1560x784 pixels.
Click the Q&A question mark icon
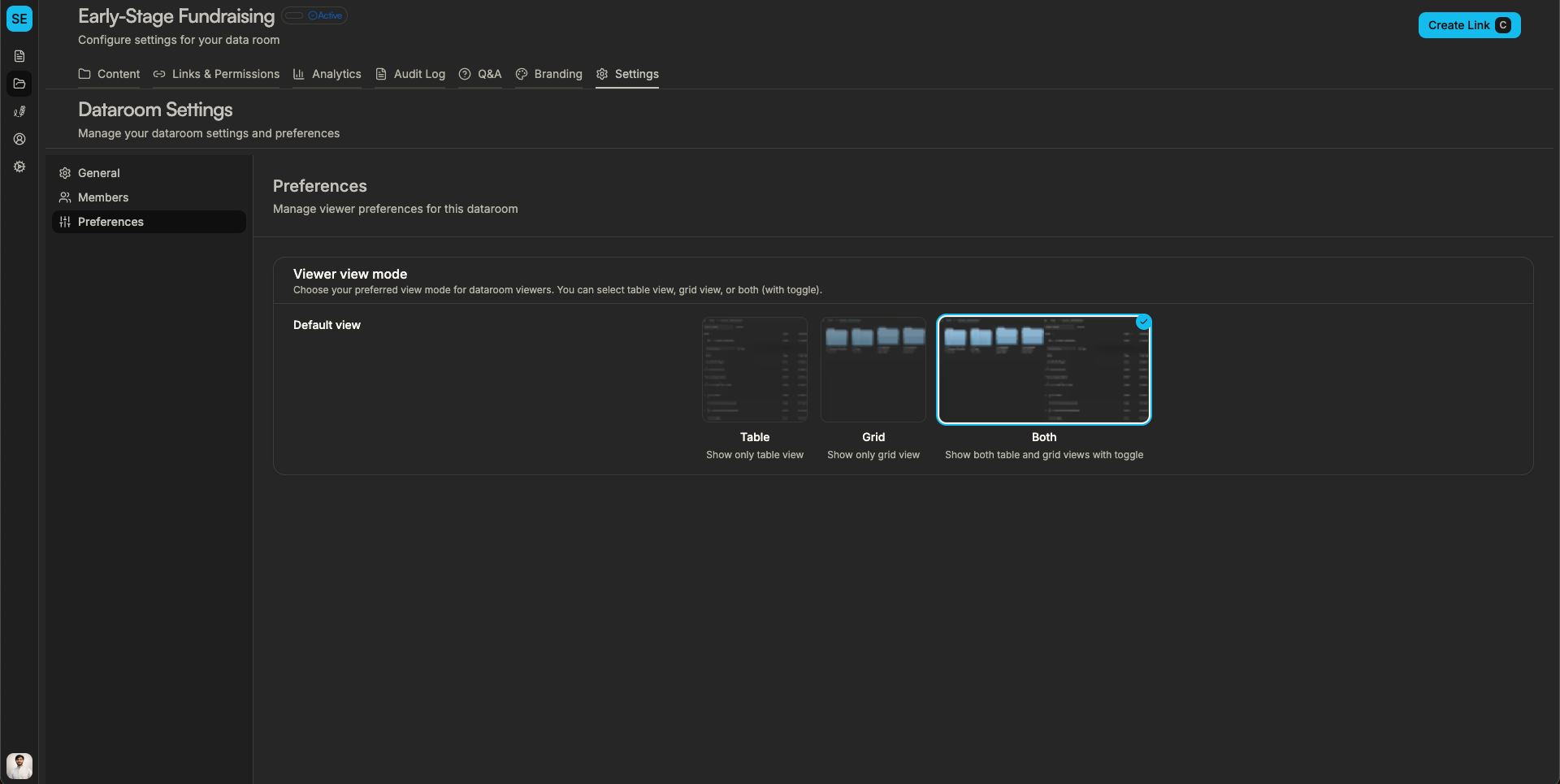(465, 74)
